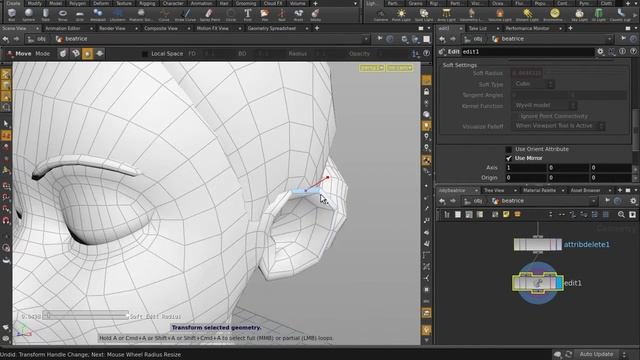Screen dimensions: 640x360
Task: Select the Box shelf tool
Action: click(x=11, y=15)
